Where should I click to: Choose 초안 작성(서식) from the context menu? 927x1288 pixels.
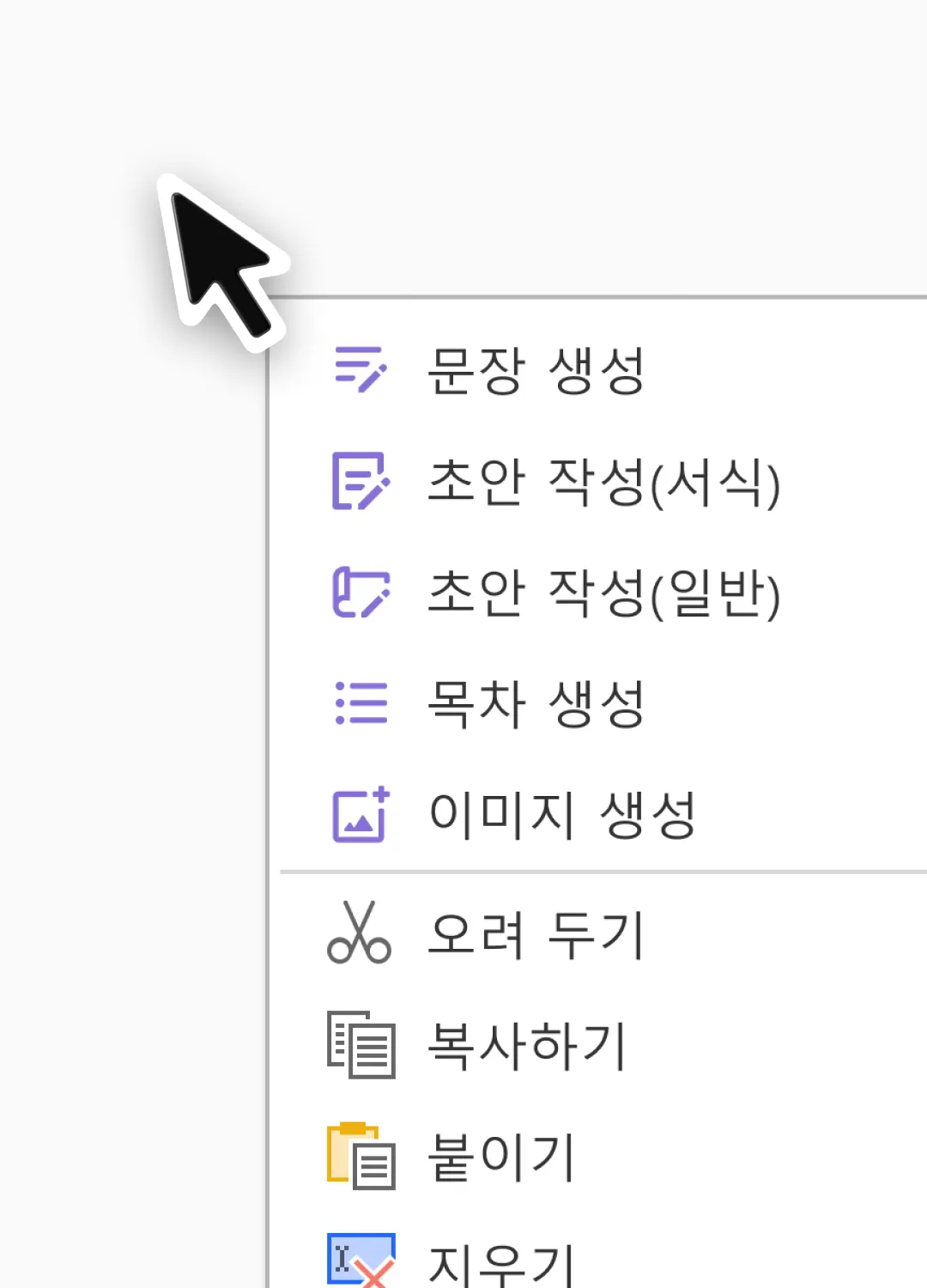(x=603, y=481)
